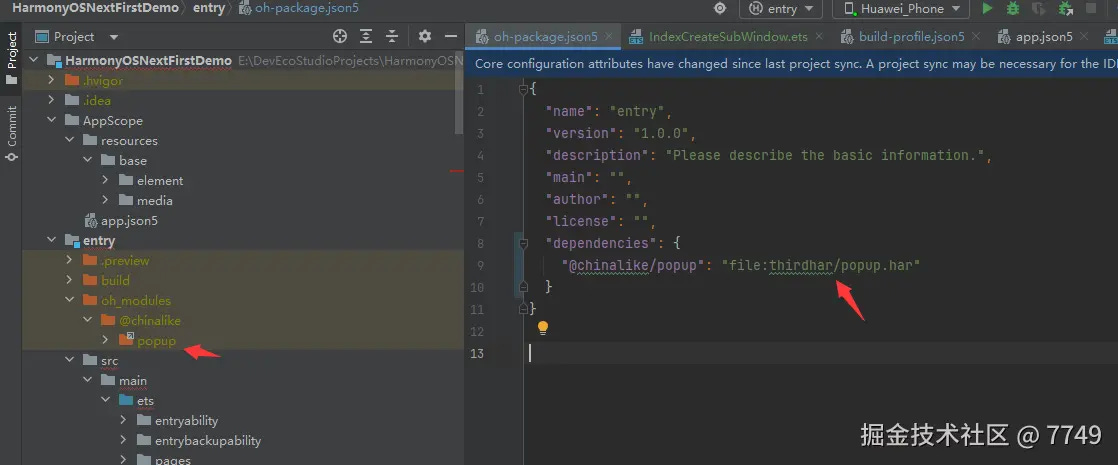Open the Huawei_Phone device dropdown
Screen dimensions: 1118x465
[901, 9]
